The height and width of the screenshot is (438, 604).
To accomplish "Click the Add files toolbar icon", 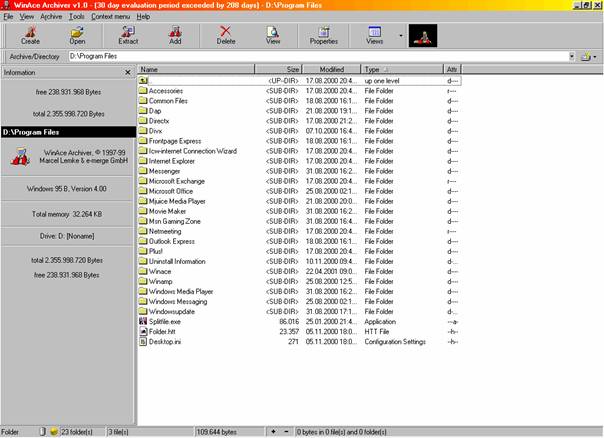I will click(175, 35).
